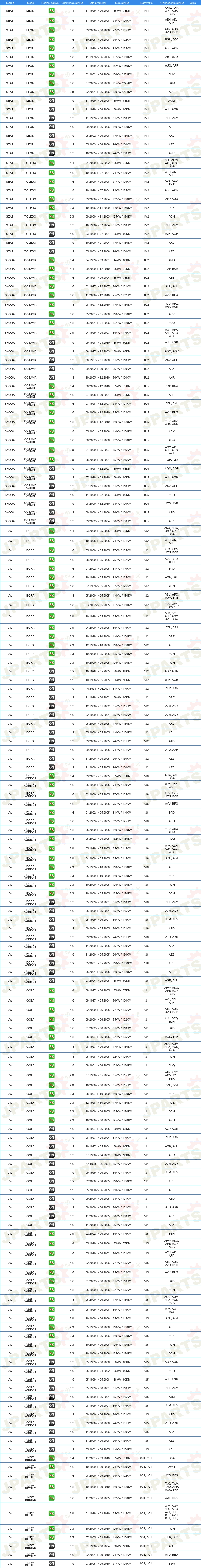Select PB icon in NEW BEETLE 2.3 AQN row
Viewport: 201px width, 1568px height.
point(52,1529)
